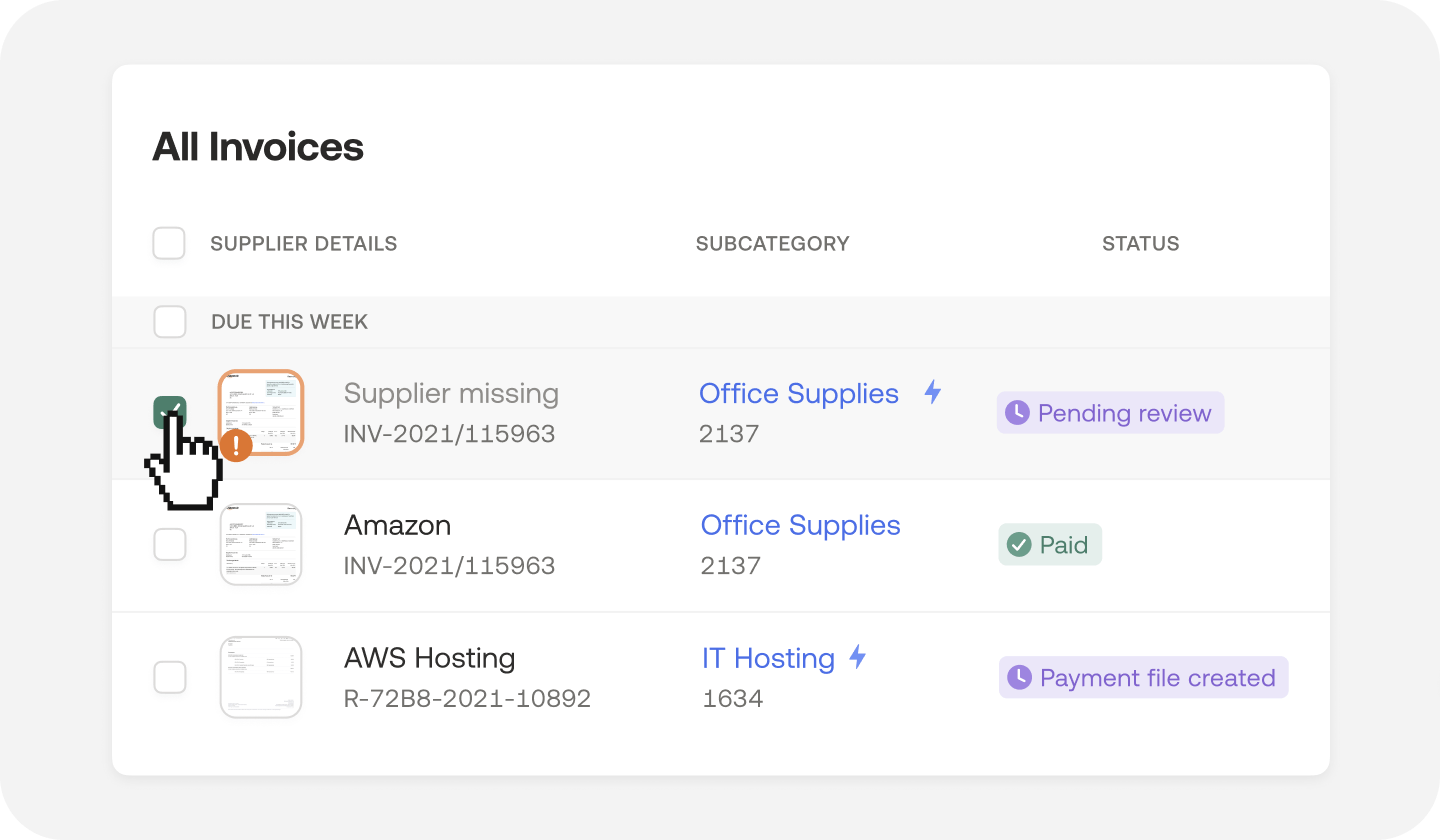Sort by Supplier Details column header
1440x840 pixels.
click(303, 243)
